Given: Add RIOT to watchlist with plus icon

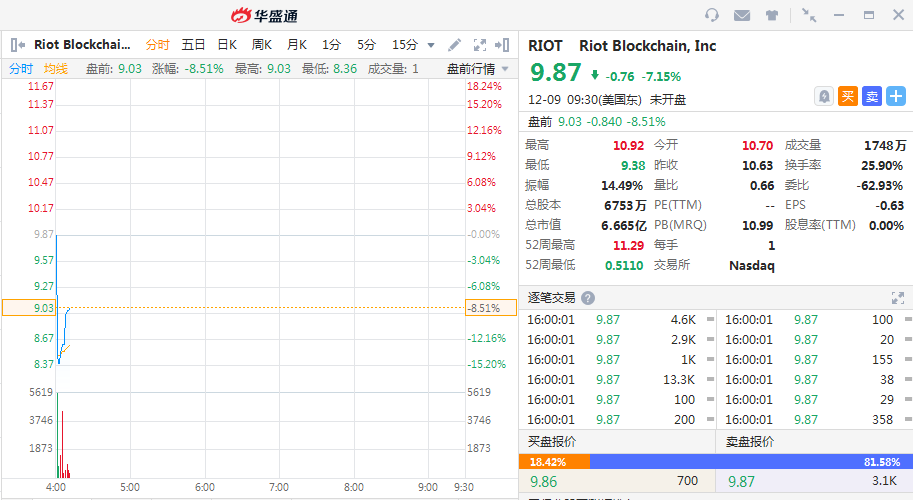Looking at the screenshot, I should 896,96.
